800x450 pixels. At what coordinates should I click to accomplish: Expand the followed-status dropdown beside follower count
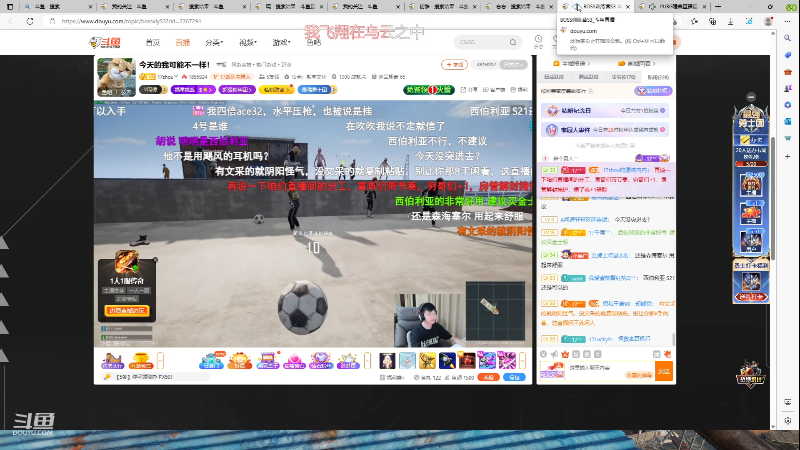pyautogui.click(x=513, y=65)
